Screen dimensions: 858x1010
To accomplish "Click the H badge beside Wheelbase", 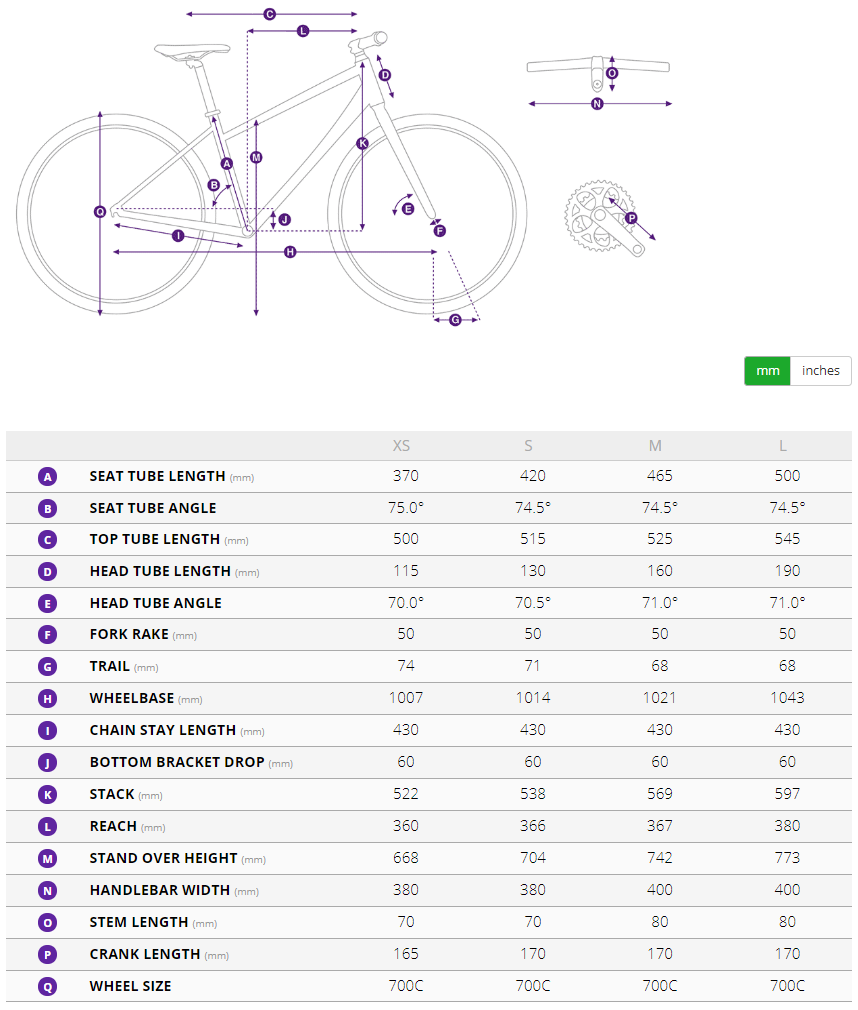I will click(47, 698).
